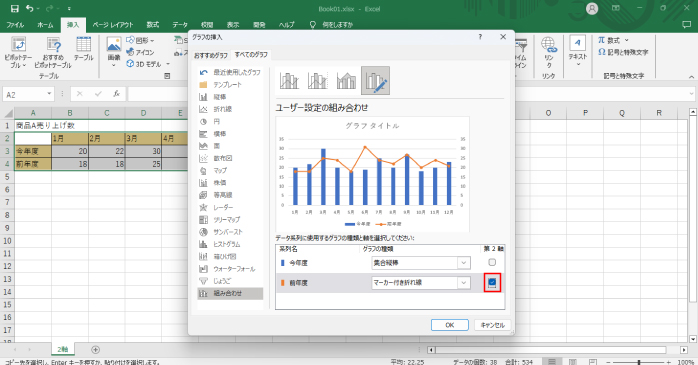This screenshot has height=365, width=698.
Task: Click the Name Box showing A2
Action: 24,94
